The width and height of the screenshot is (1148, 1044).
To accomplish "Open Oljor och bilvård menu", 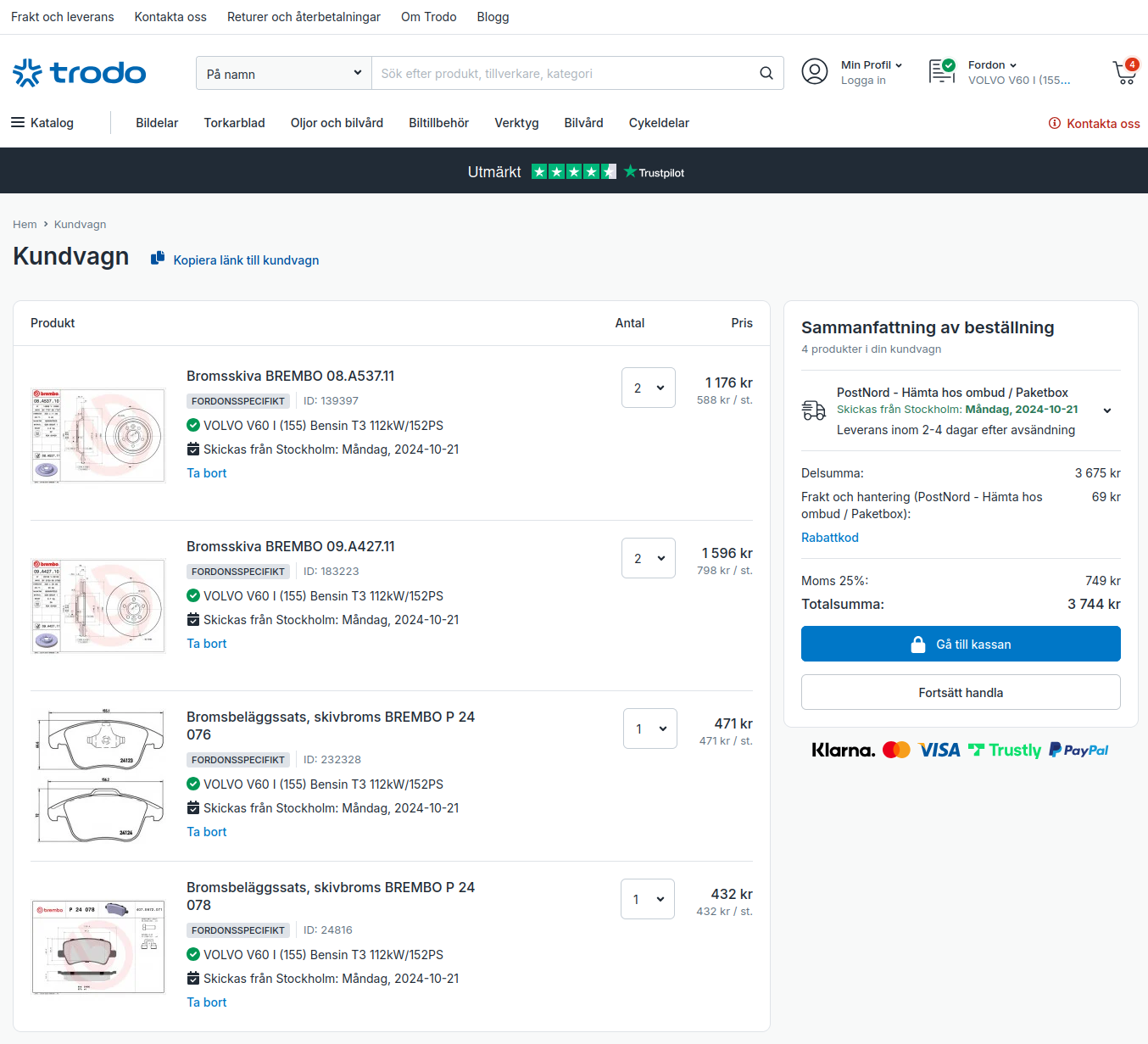I will coord(337,123).
